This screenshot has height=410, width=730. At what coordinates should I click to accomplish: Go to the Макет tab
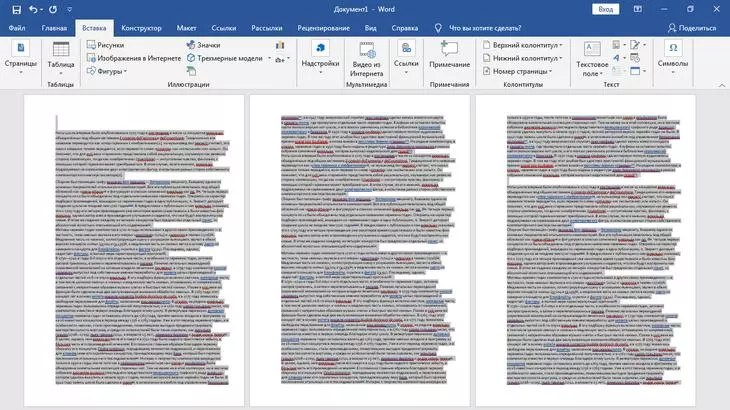[x=186, y=28]
